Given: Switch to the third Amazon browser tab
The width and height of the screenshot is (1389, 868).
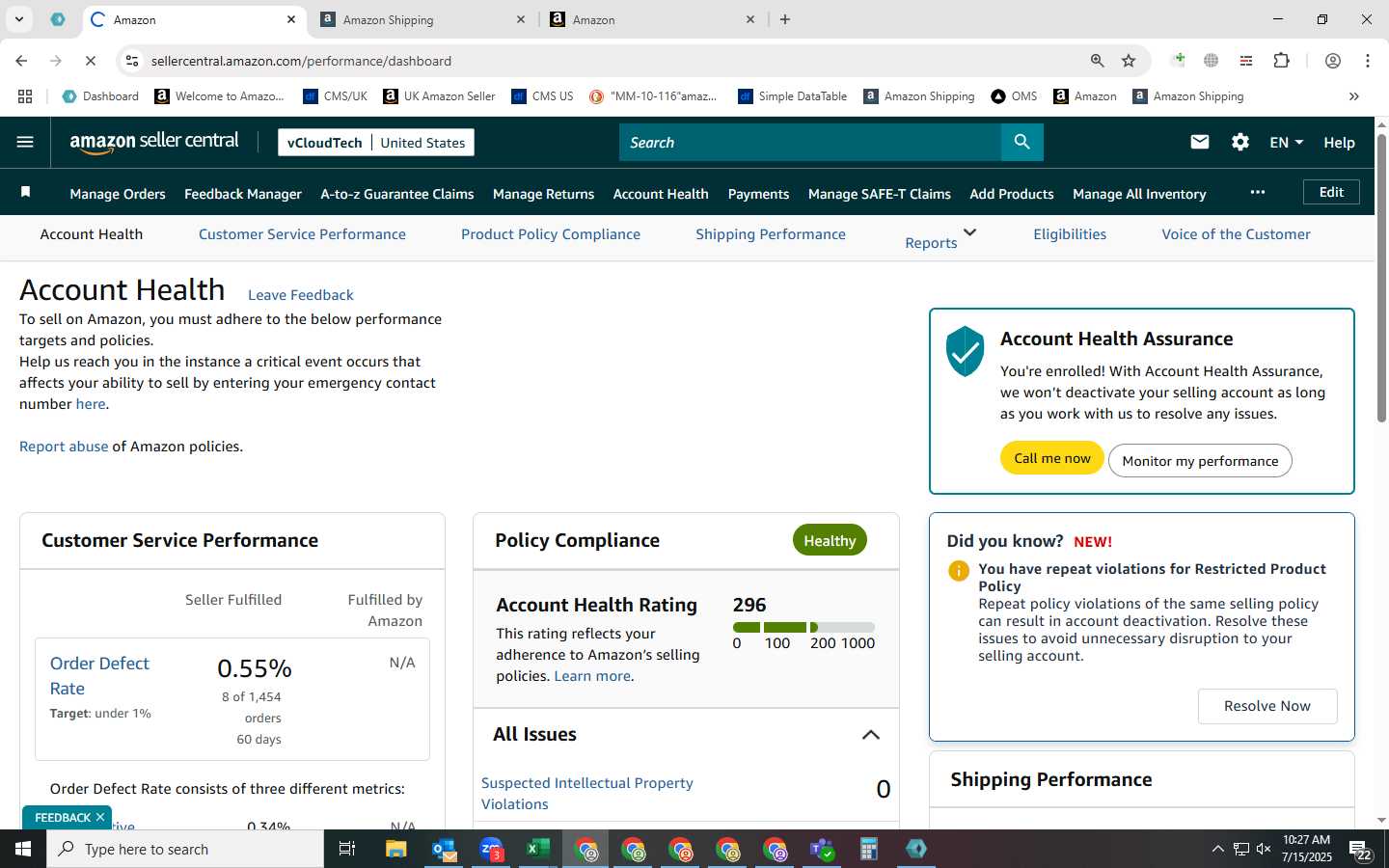Looking at the screenshot, I should click(x=653, y=19).
